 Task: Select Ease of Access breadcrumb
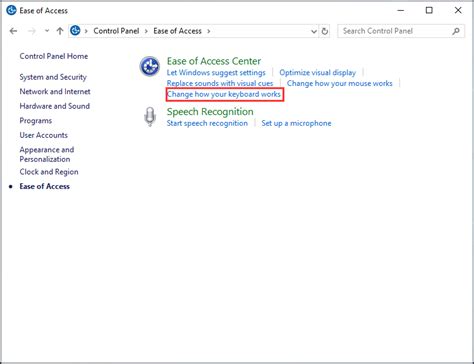[x=177, y=31]
